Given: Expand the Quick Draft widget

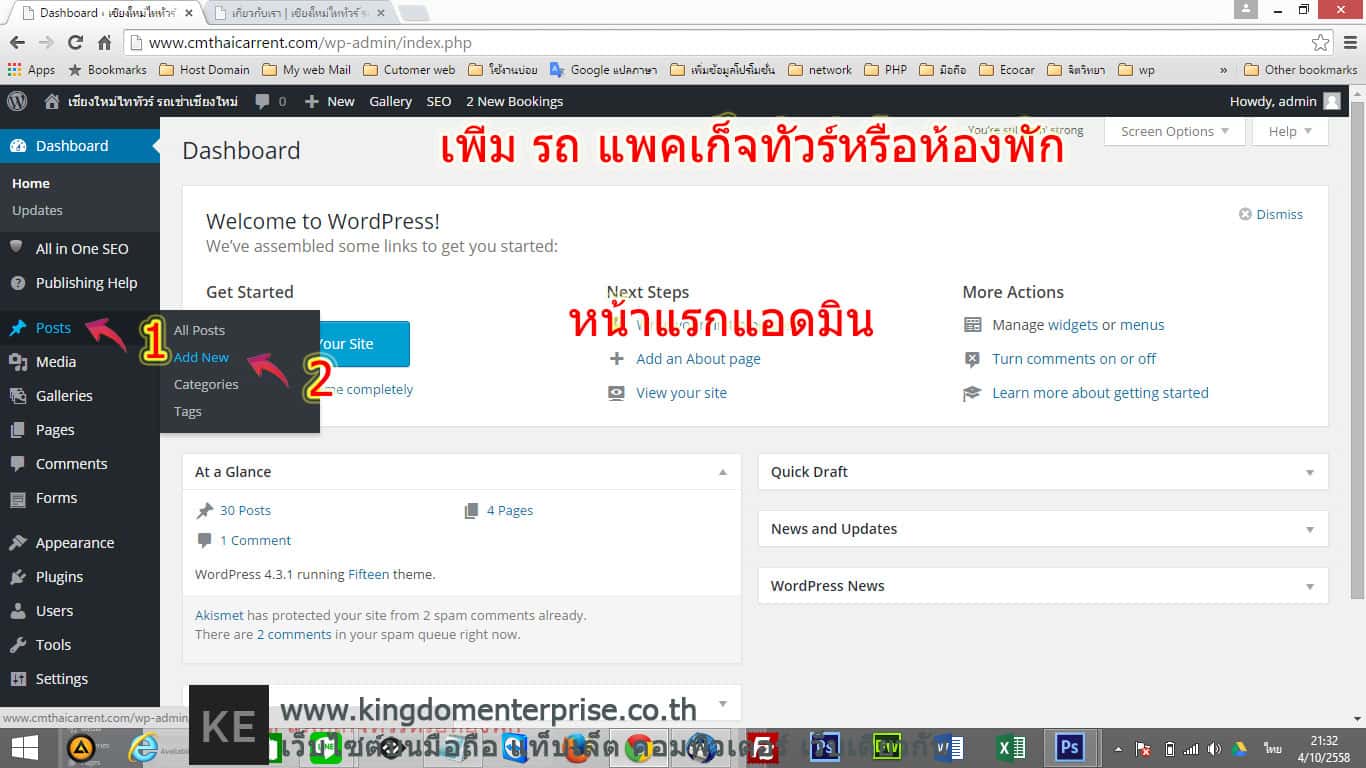Looking at the screenshot, I should click(x=1310, y=472).
